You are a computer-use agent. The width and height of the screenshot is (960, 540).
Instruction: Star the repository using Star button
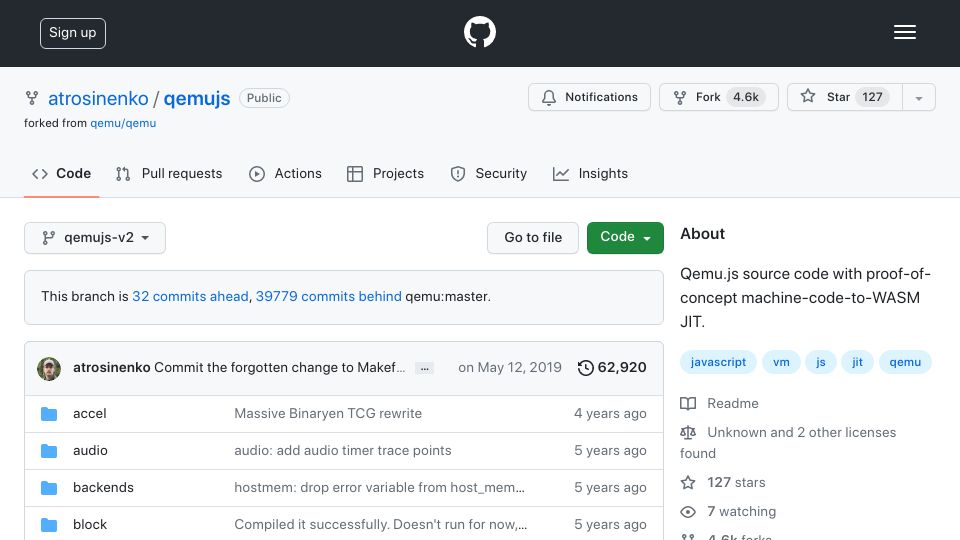pyautogui.click(x=845, y=97)
